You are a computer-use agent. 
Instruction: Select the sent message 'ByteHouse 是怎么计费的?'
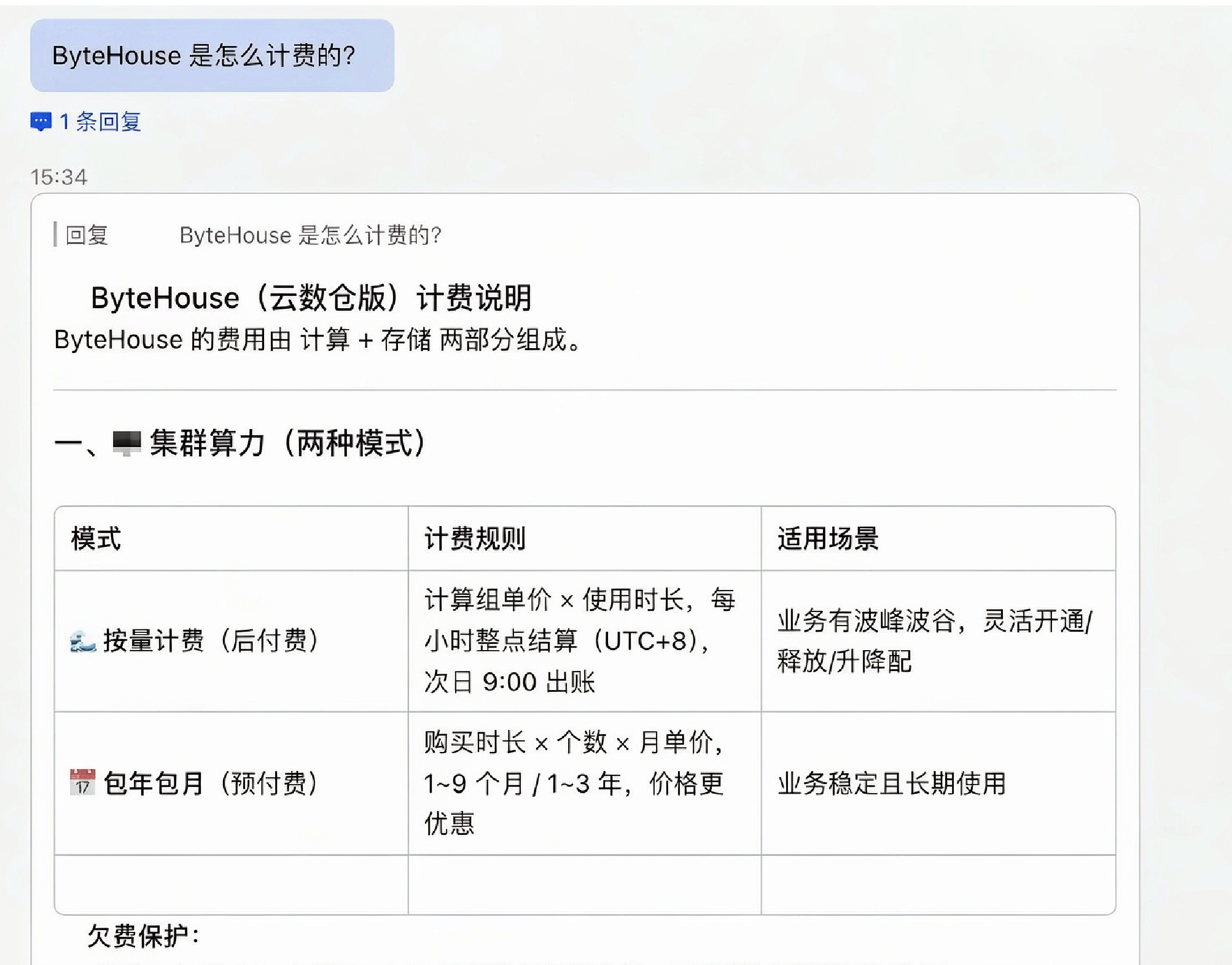[212, 55]
